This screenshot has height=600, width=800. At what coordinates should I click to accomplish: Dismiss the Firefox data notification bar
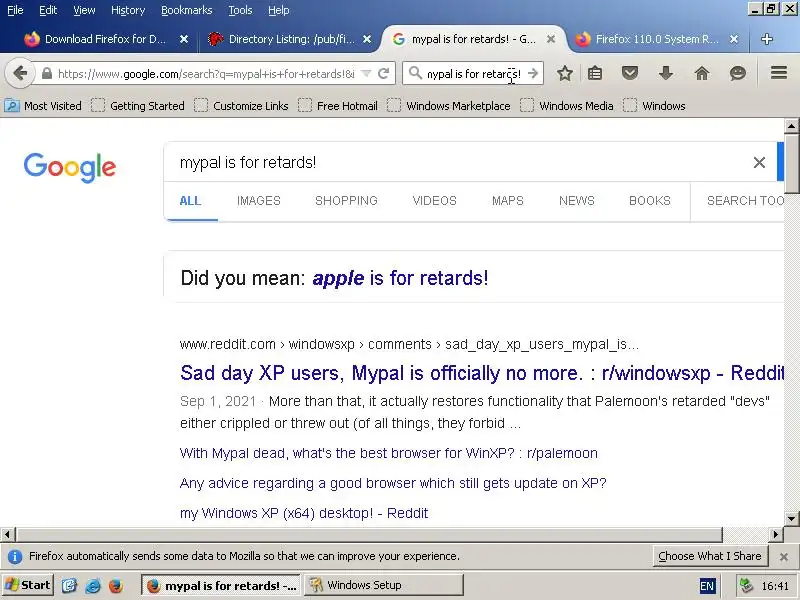(784, 557)
